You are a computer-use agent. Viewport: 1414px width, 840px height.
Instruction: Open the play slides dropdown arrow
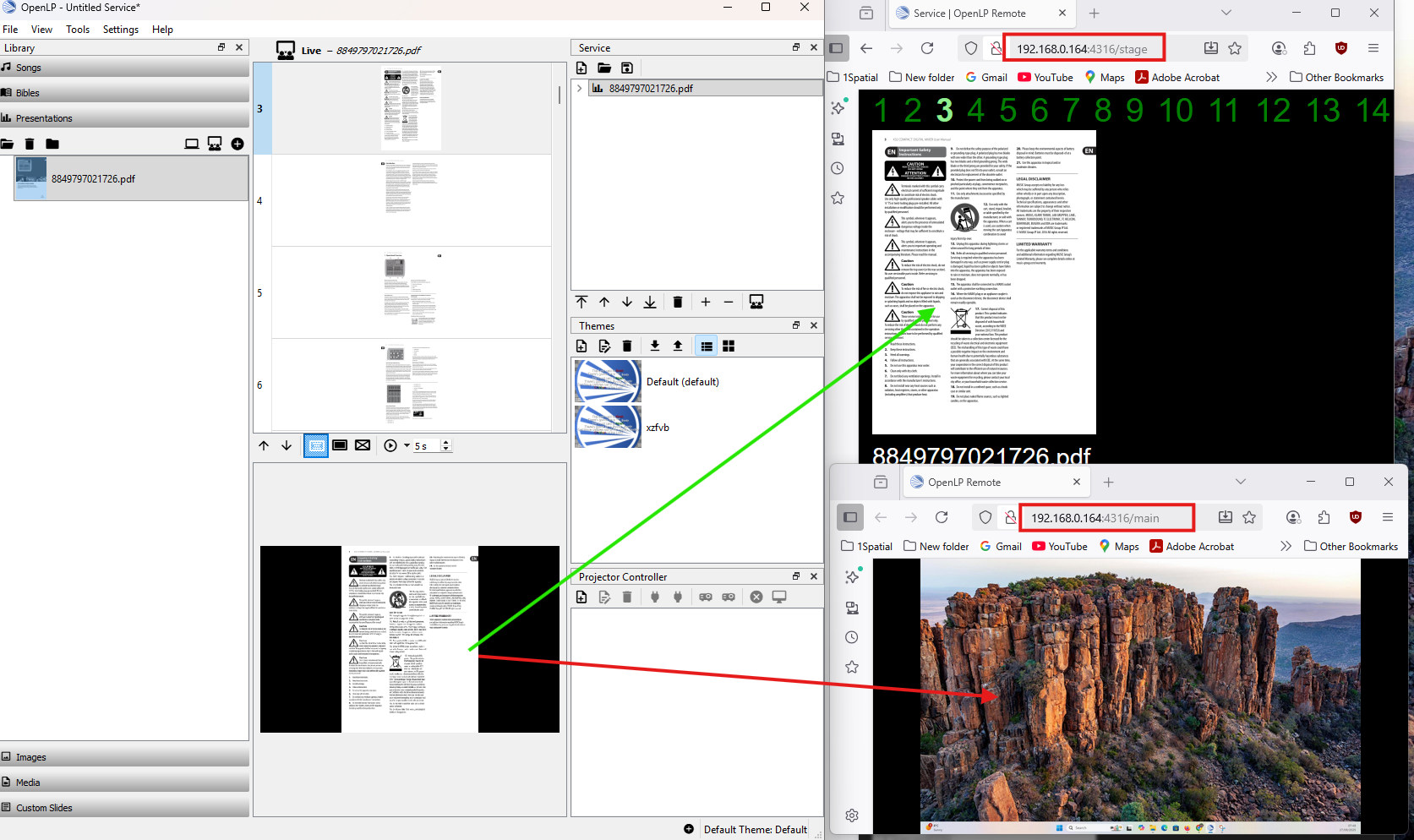click(x=407, y=445)
